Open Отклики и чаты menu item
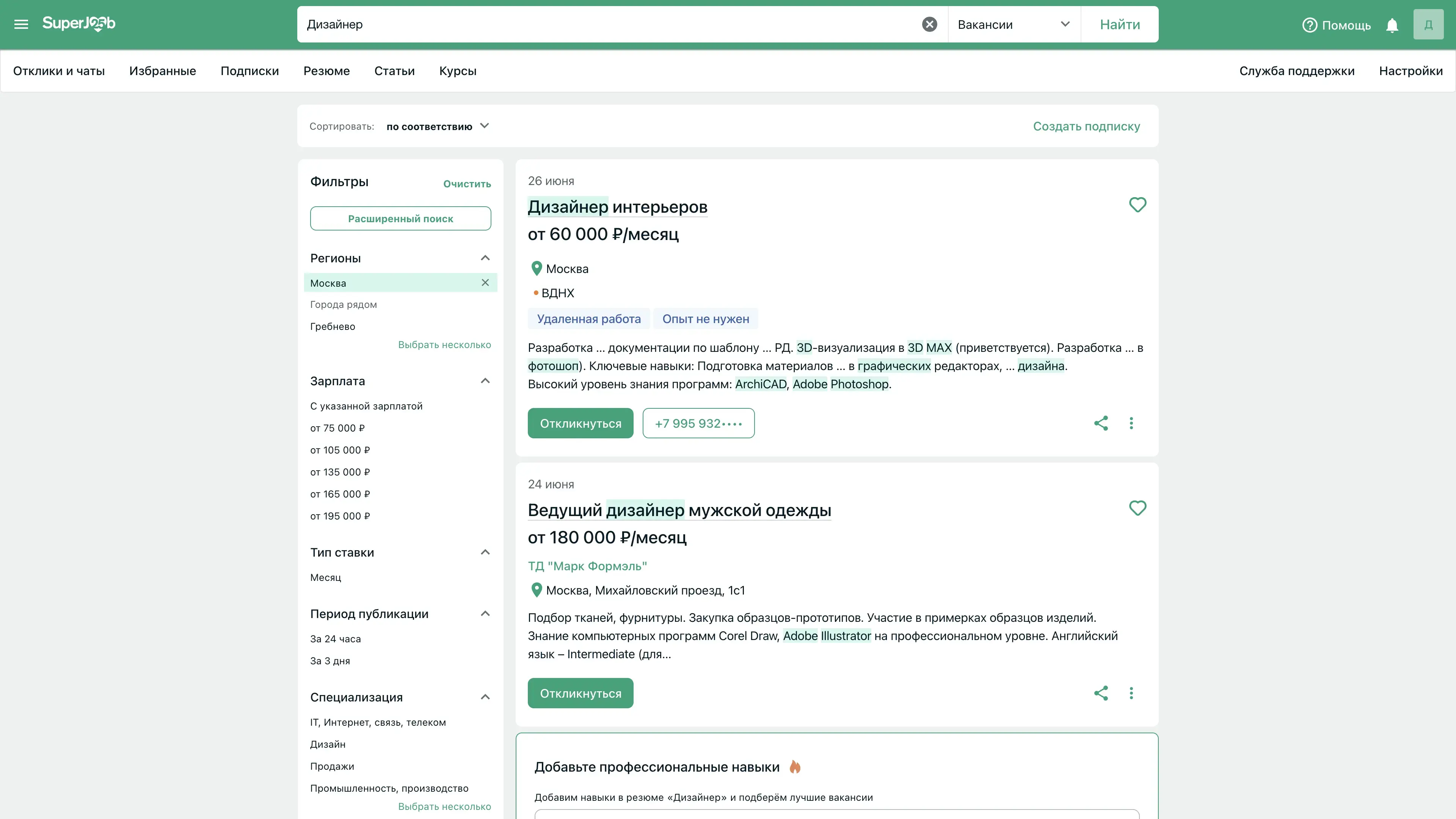 coord(59,71)
